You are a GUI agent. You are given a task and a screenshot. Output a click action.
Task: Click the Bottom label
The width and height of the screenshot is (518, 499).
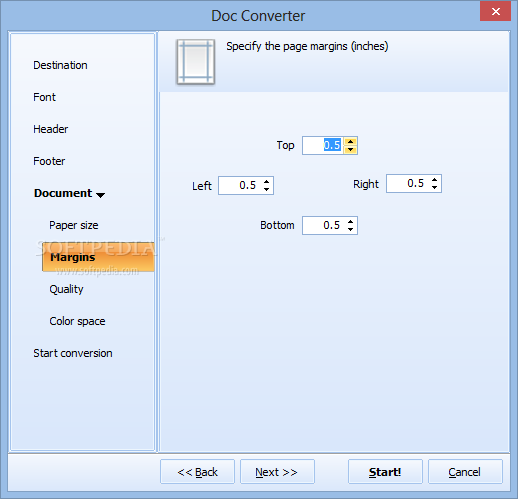277,225
